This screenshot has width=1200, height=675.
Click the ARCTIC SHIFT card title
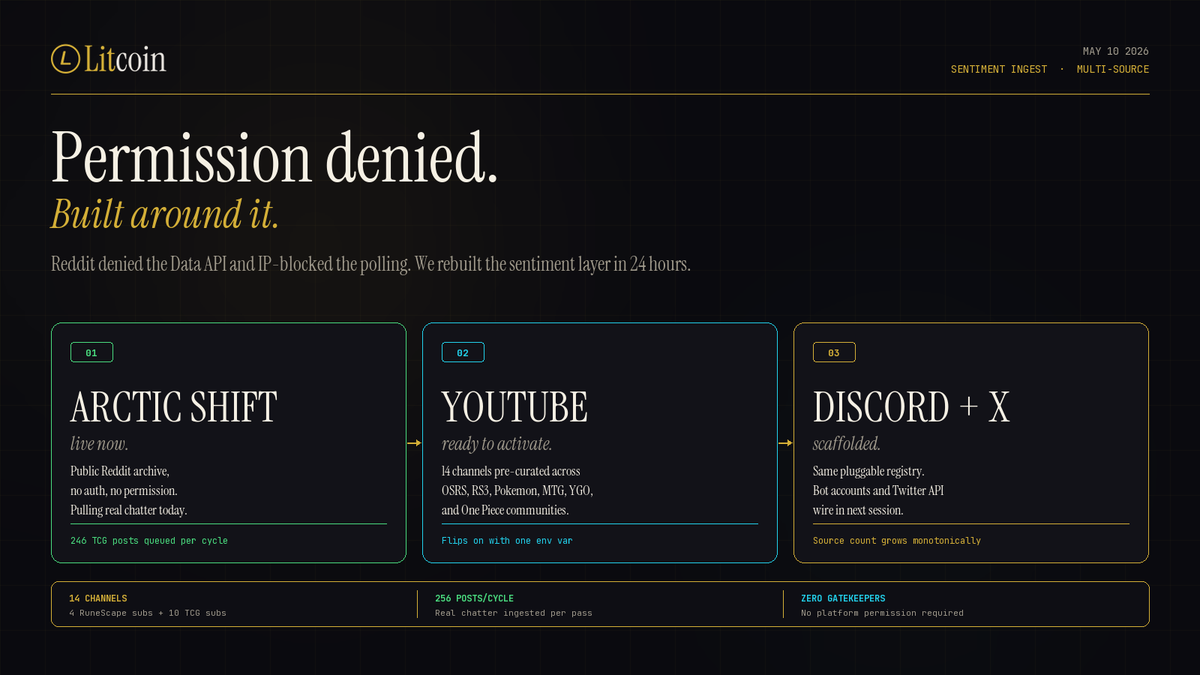click(x=174, y=407)
